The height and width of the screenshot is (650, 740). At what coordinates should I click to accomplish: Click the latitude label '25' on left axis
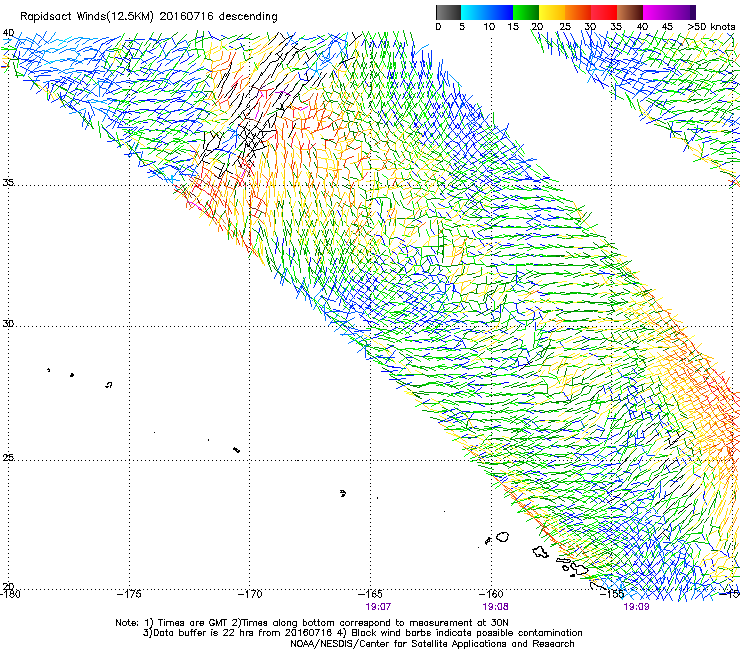[8, 457]
